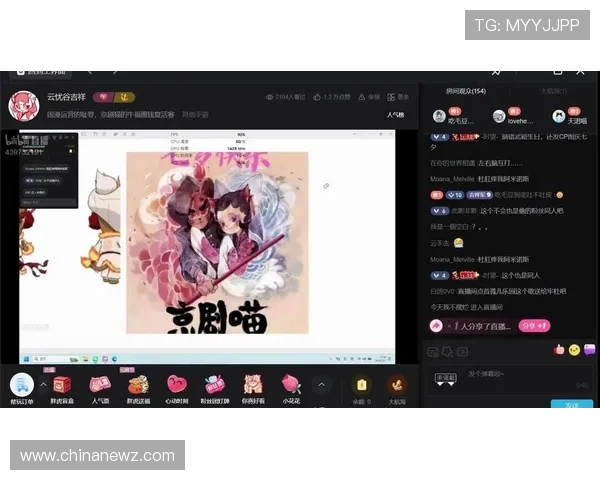Open viewer lovehe...'s avatar in the top rank
The height and width of the screenshot is (480, 600).
click(499, 116)
